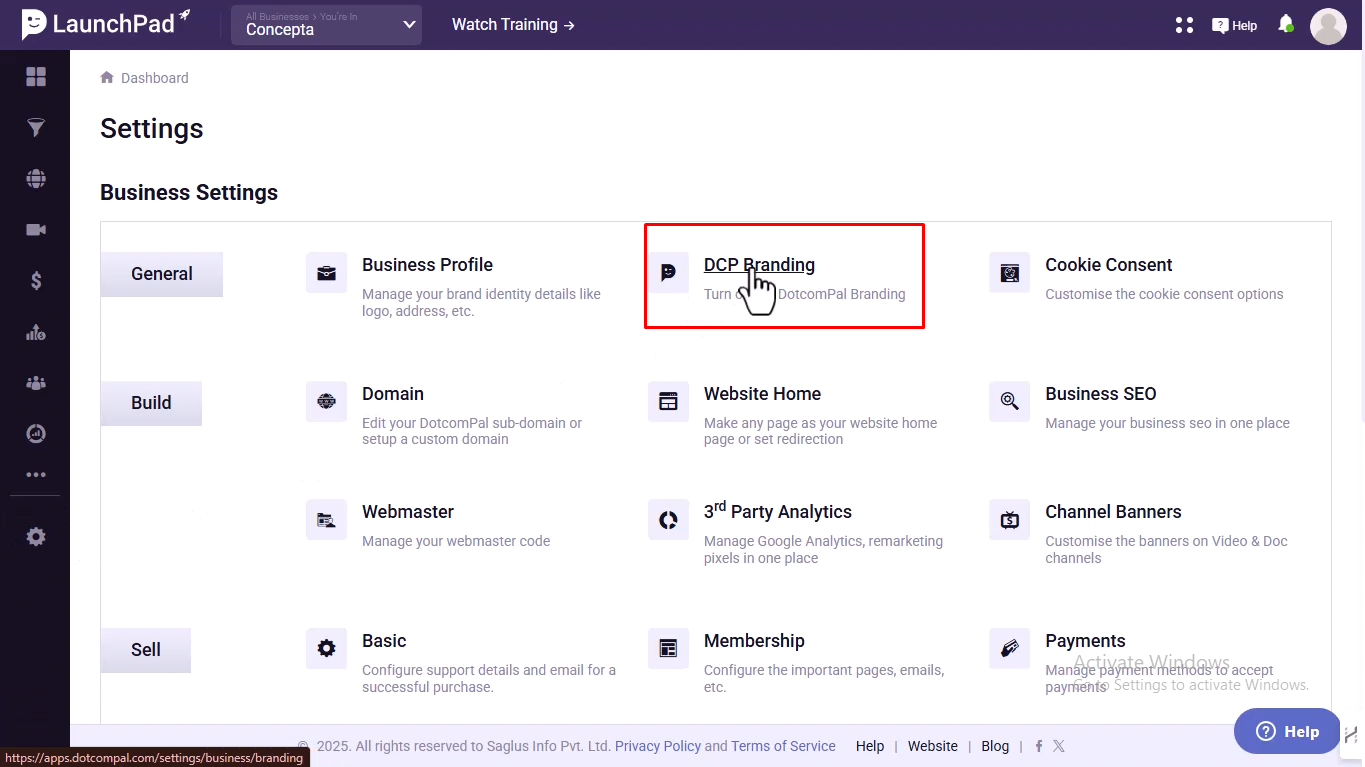
Task: Click the floating Help button
Action: coord(1287,731)
